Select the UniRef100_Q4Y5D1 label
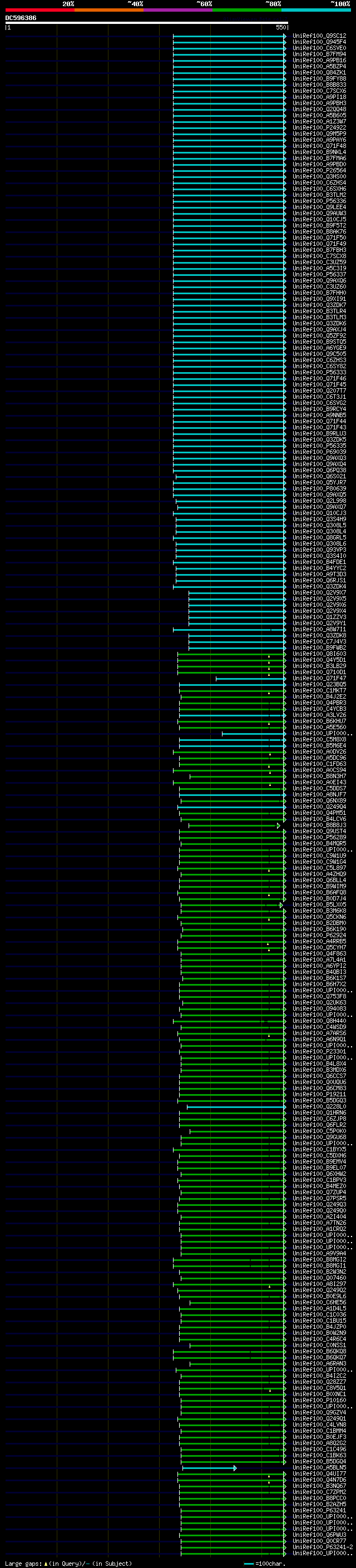 [319, 660]
